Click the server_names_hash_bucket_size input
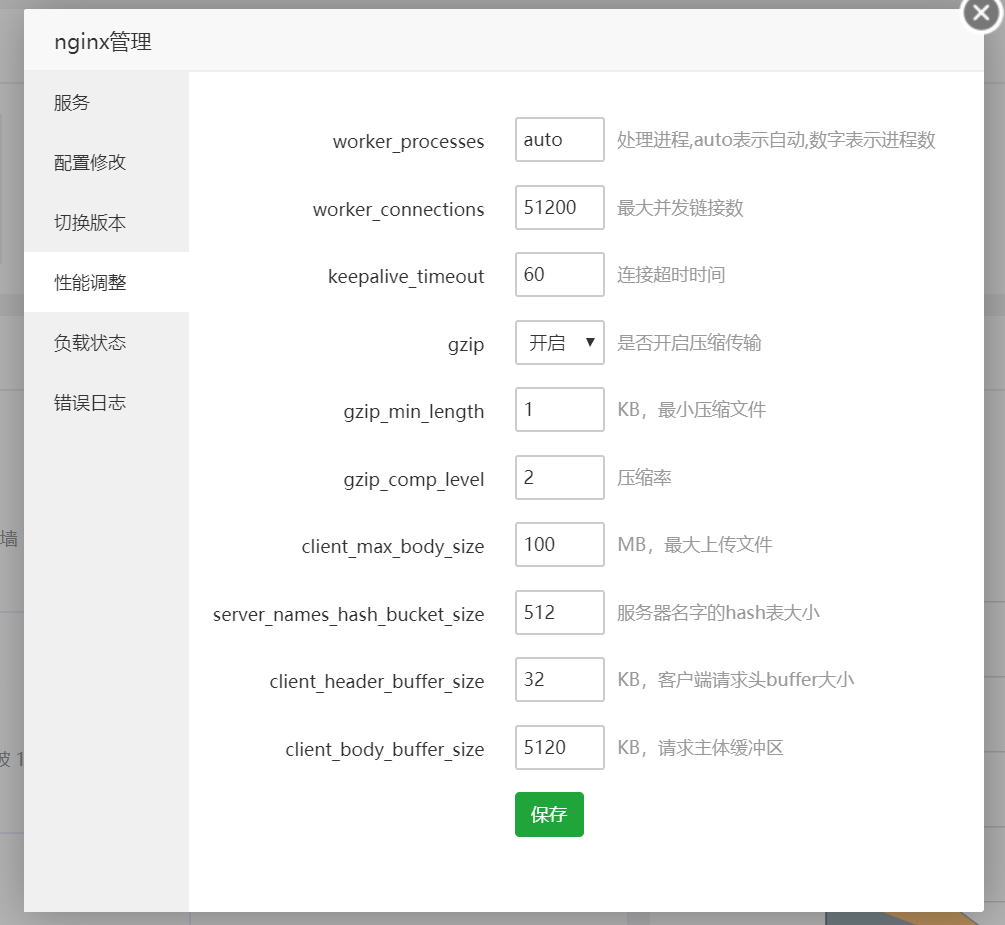 [560, 613]
